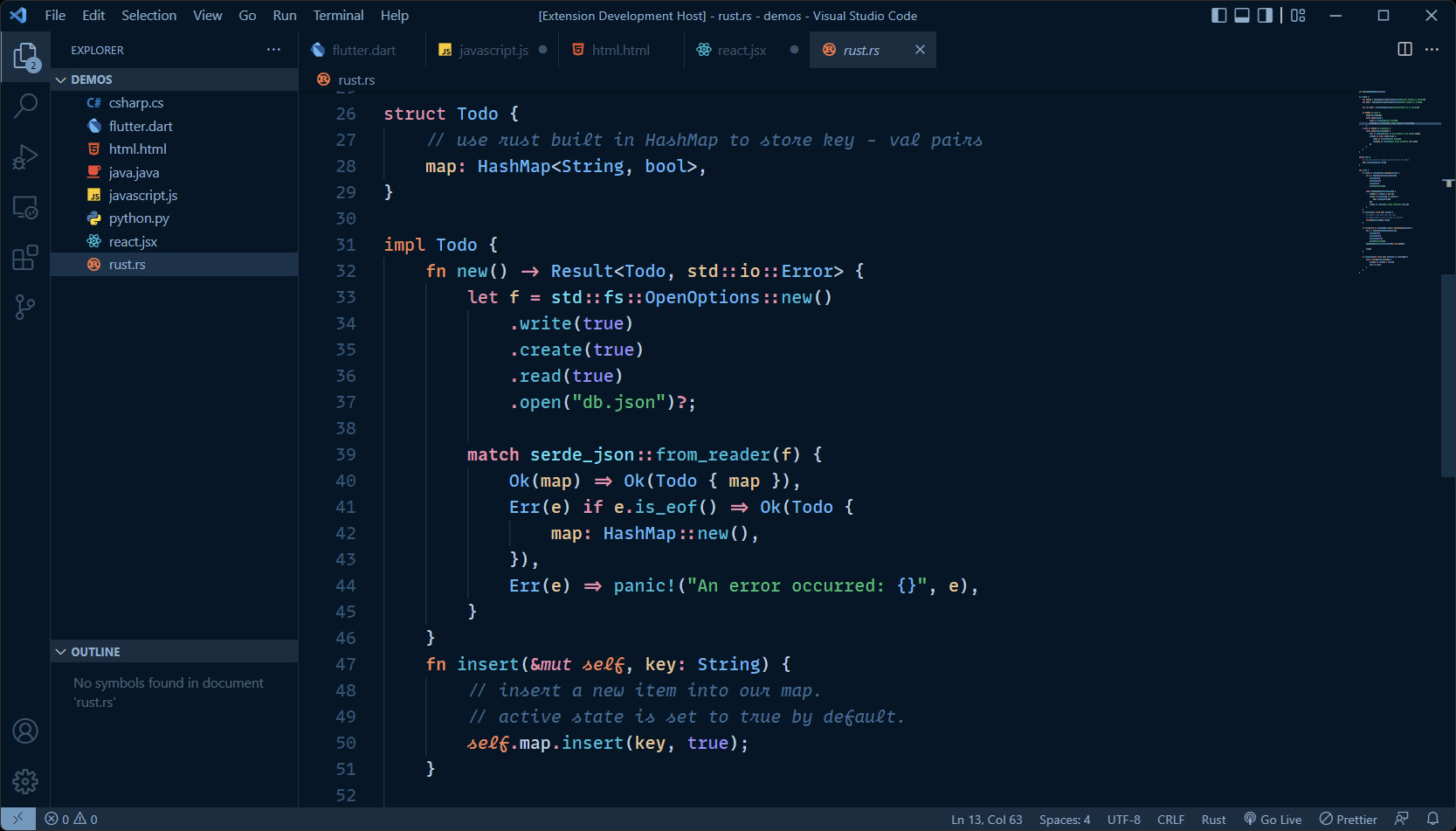
Task: Change line ending via CRLF
Action: click(x=1170, y=819)
